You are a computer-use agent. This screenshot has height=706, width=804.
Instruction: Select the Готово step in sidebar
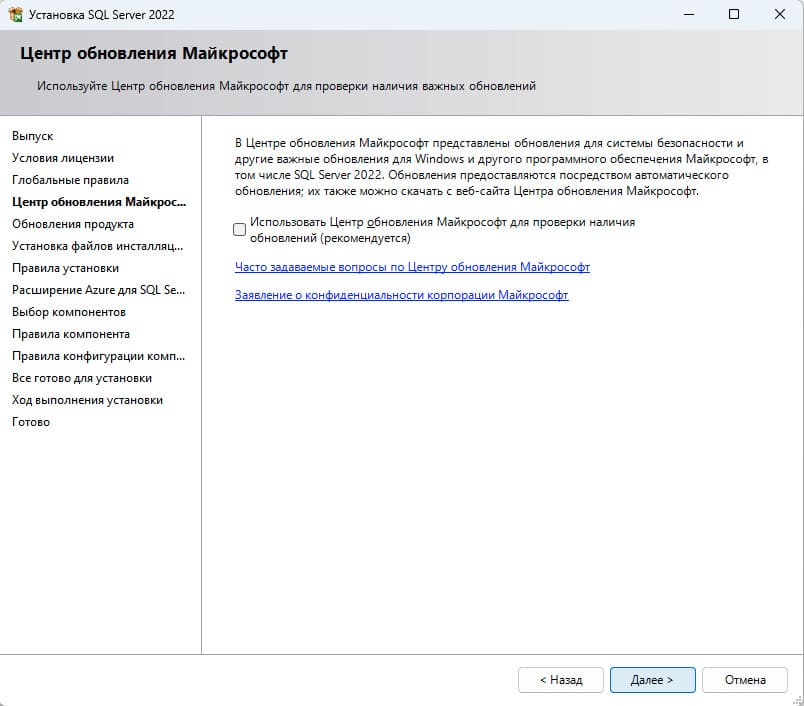pos(31,422)
